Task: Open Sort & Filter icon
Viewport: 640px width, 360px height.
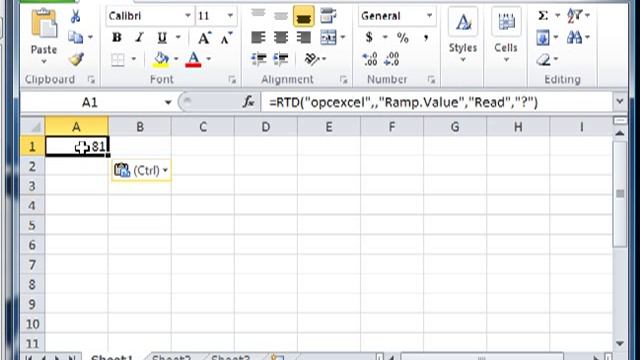Action: pos(575,16)
